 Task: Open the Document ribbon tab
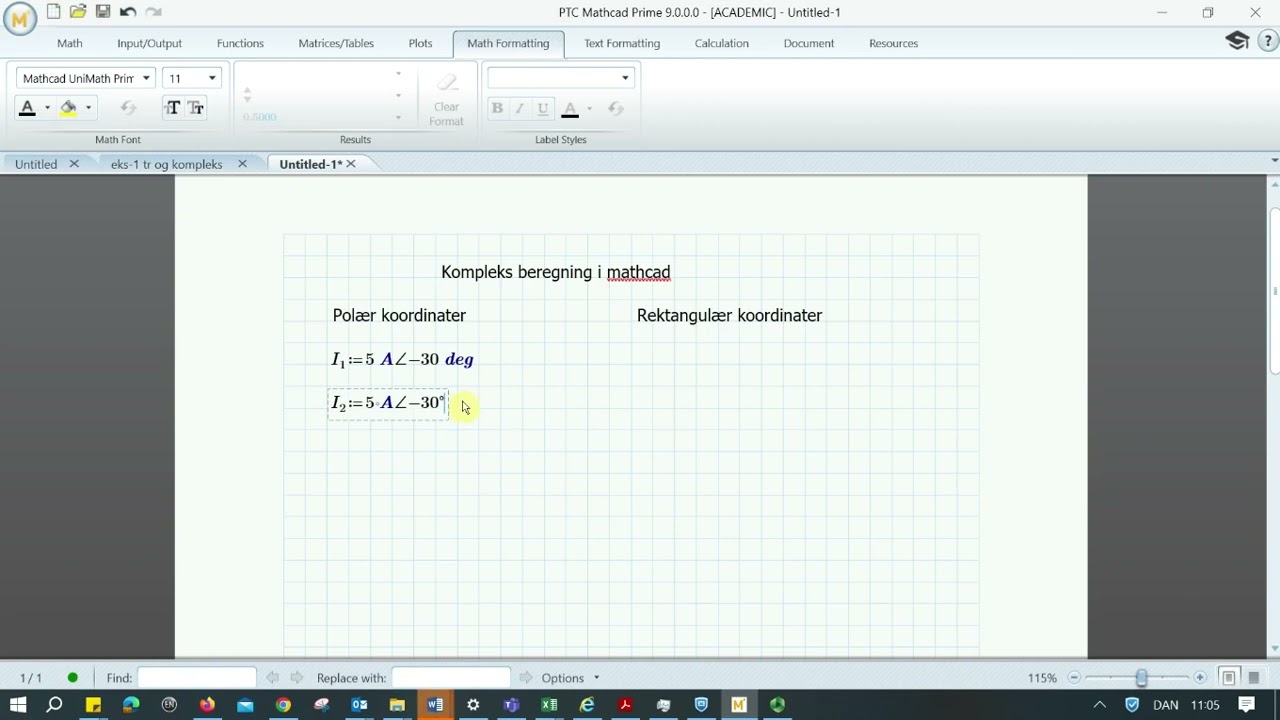click(808, 43)
